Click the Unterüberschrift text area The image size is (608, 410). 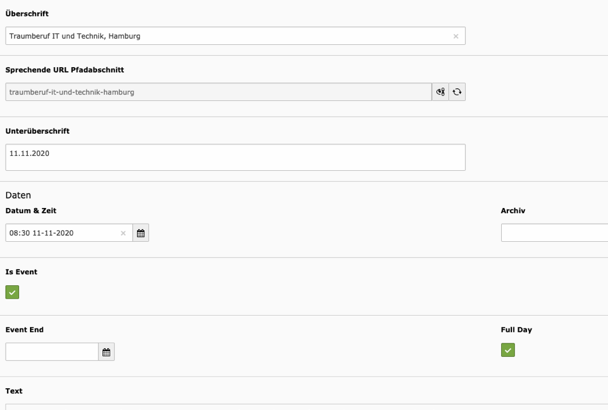coord(235,157)
